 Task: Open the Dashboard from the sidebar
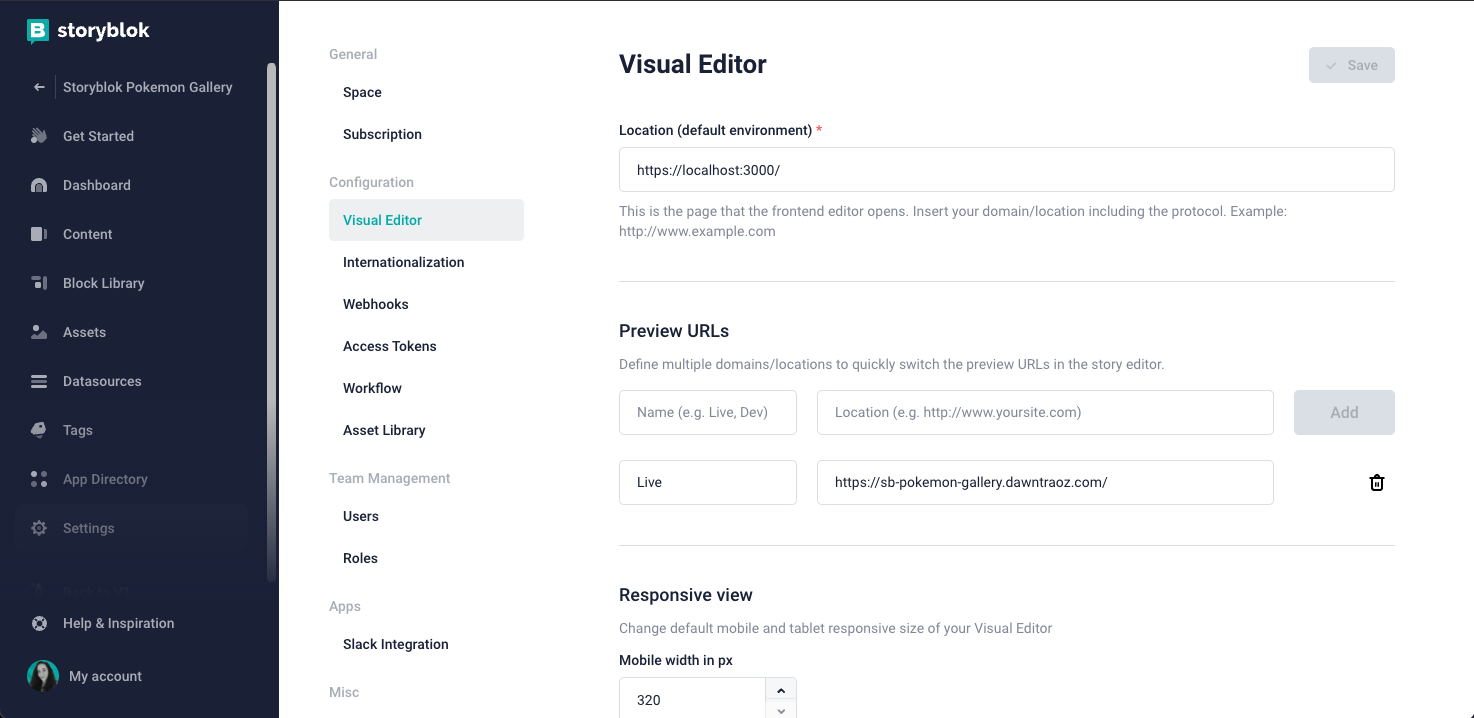click(x=96, y=185)
